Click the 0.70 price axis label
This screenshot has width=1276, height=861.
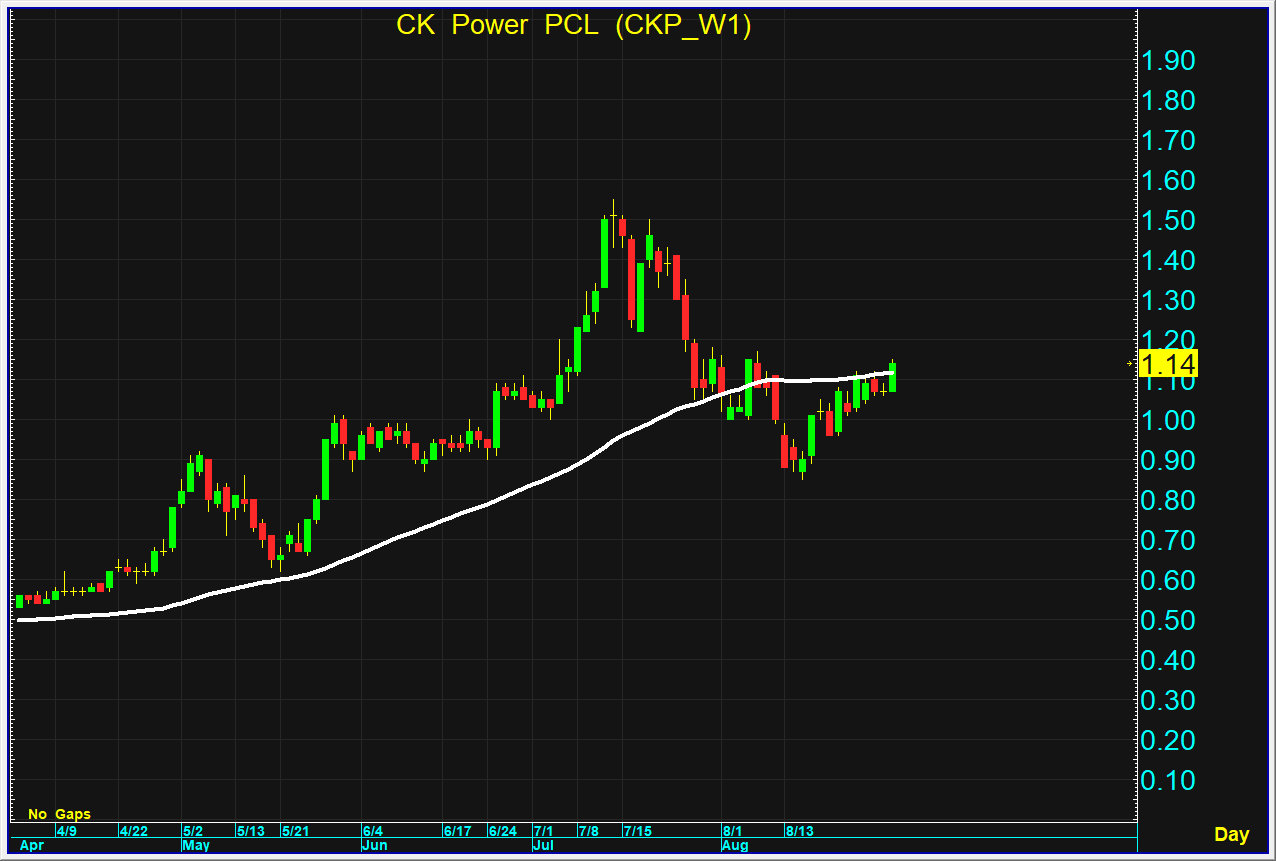[1168, 540]
